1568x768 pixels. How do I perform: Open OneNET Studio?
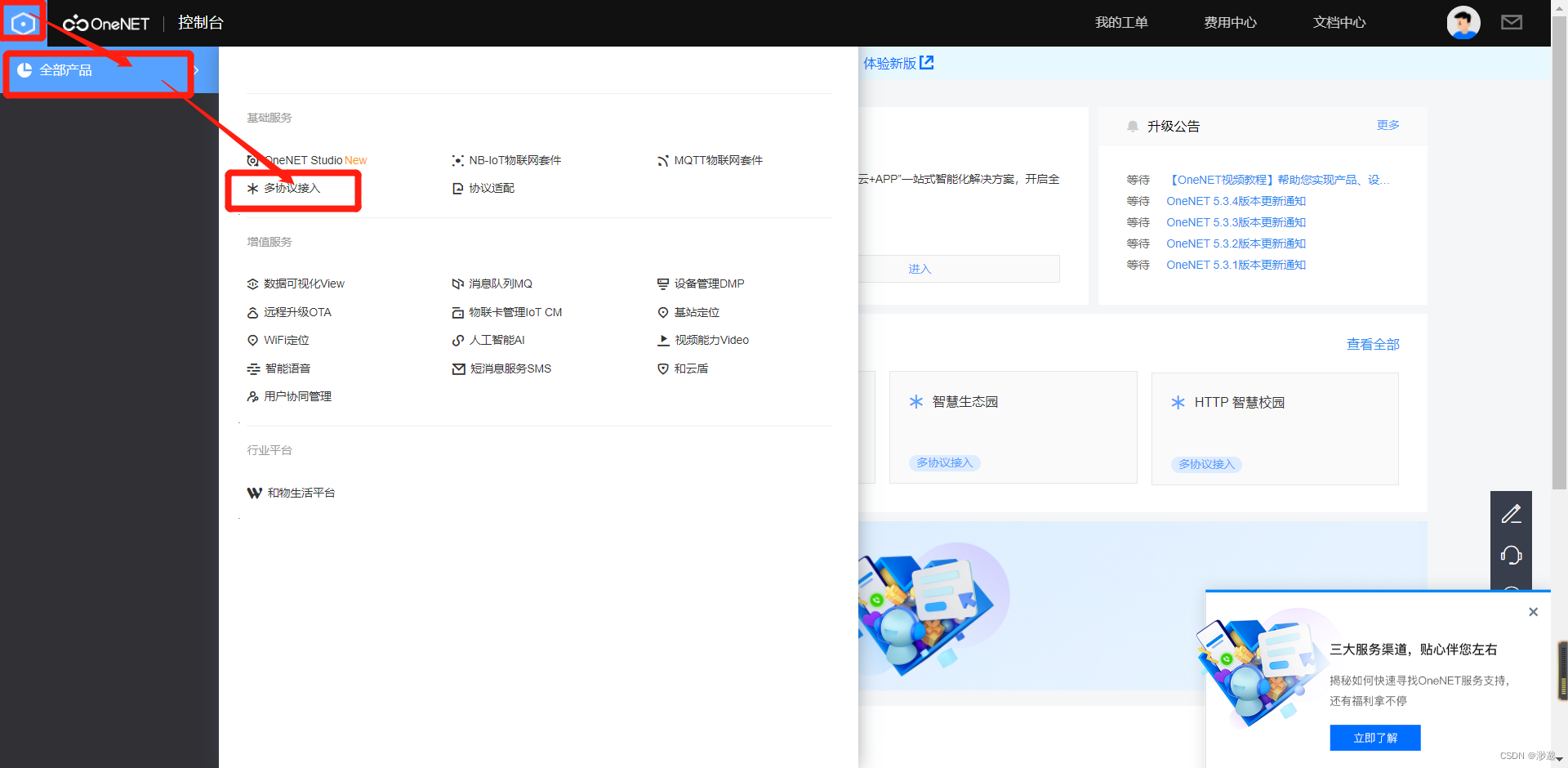pyautogui.click(x=314, y=160)
